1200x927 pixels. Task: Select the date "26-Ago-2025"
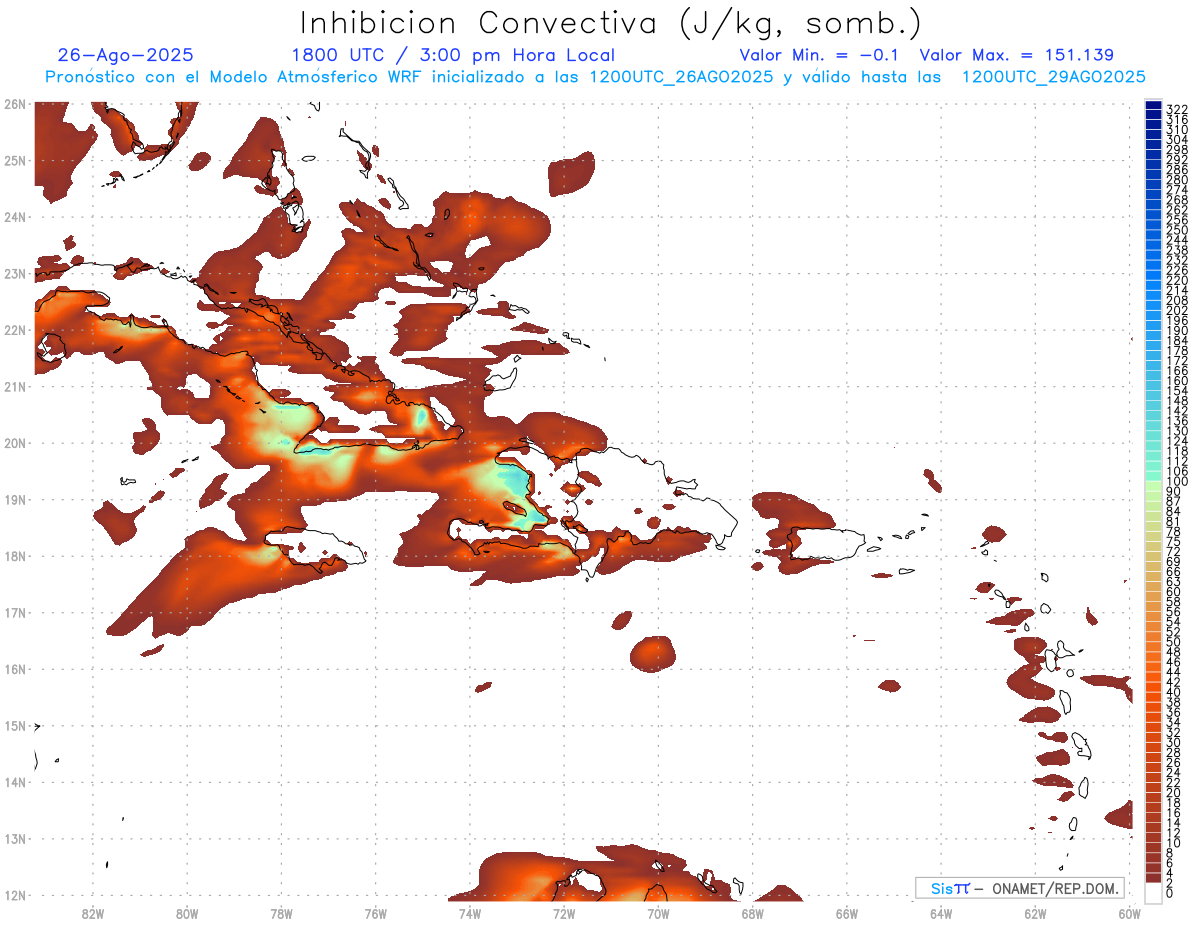tap(126, 55)
